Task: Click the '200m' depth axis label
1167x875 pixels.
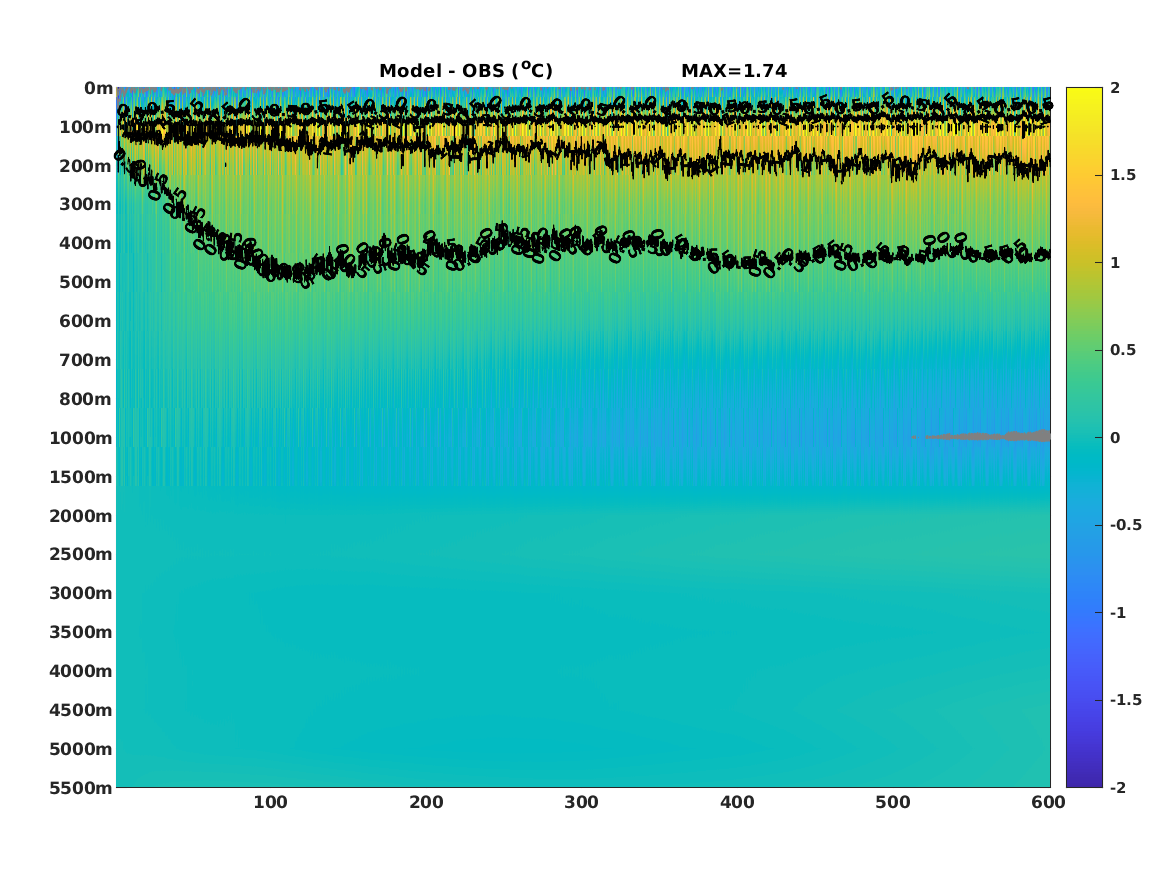Action: (x=86, y=166)
